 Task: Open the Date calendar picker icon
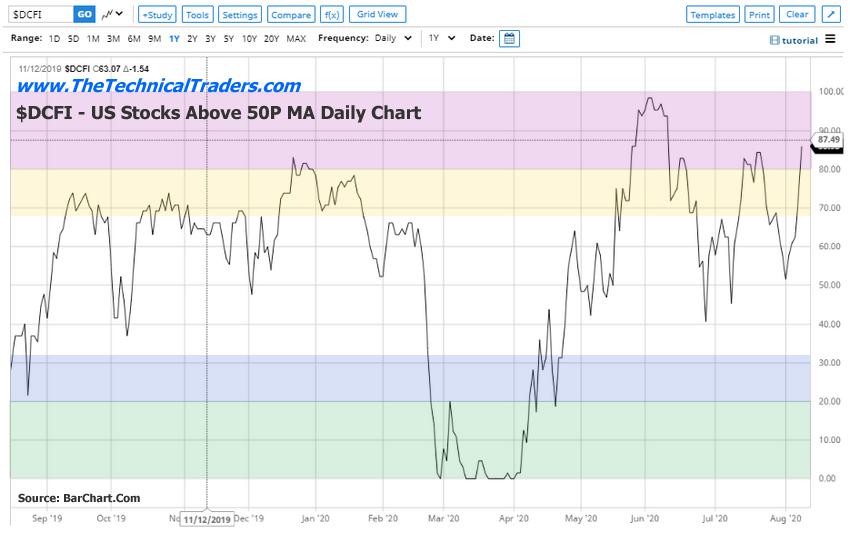(509, 39)
